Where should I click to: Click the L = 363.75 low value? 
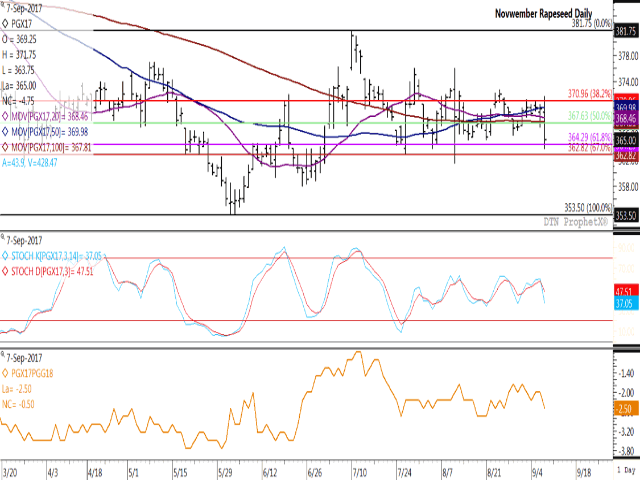(18, 70)
